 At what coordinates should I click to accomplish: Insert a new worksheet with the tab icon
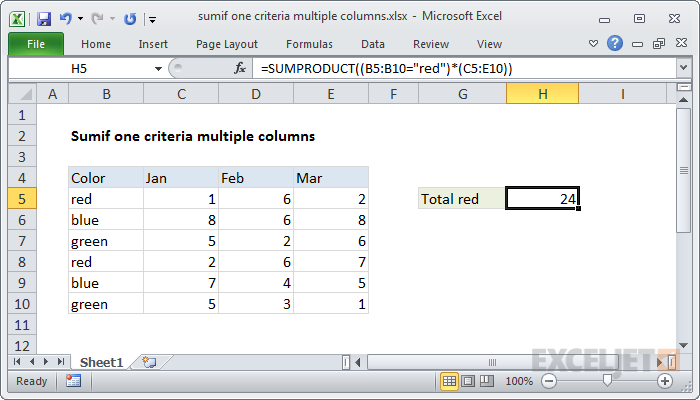(x=149, y=362)
